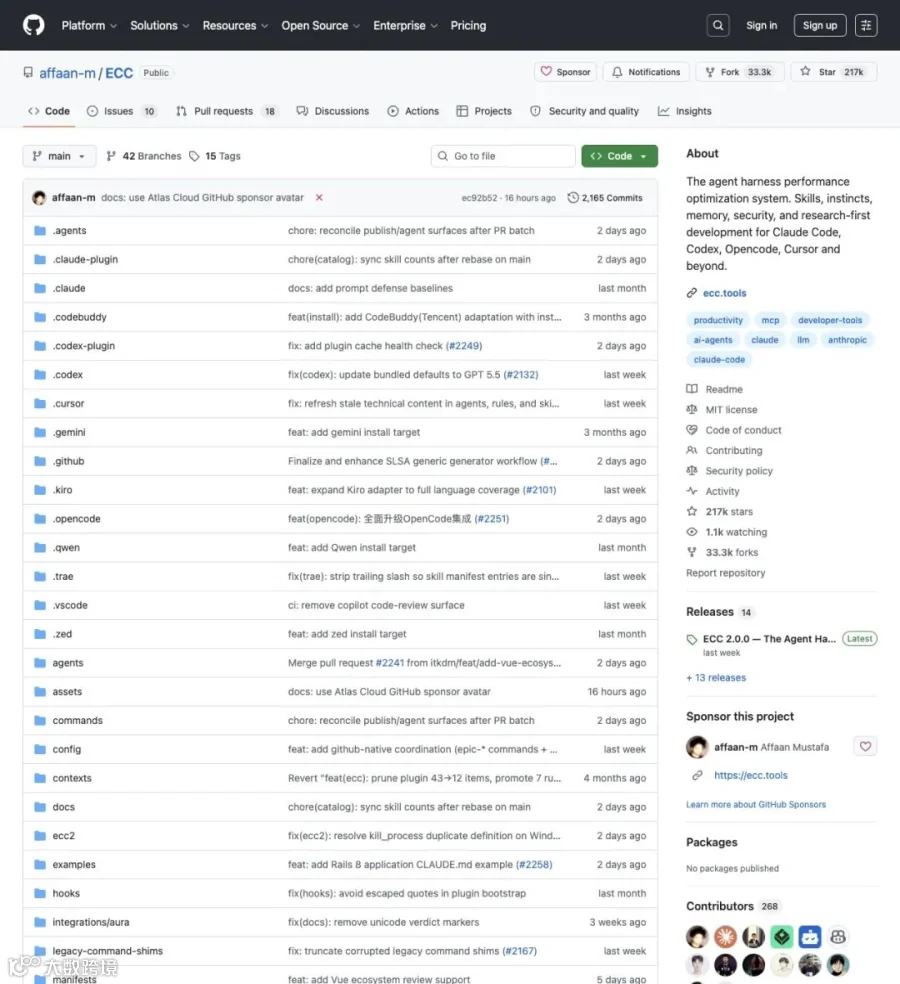Click the failed check X icon
The width and height of the screenshot is (900, 984).
point(319,198)
